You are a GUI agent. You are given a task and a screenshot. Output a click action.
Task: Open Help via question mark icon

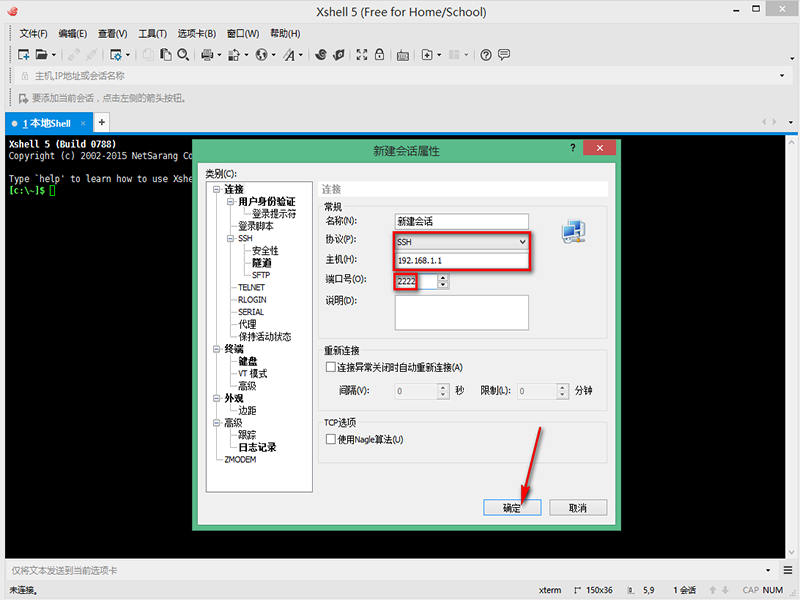coord(486,55)
